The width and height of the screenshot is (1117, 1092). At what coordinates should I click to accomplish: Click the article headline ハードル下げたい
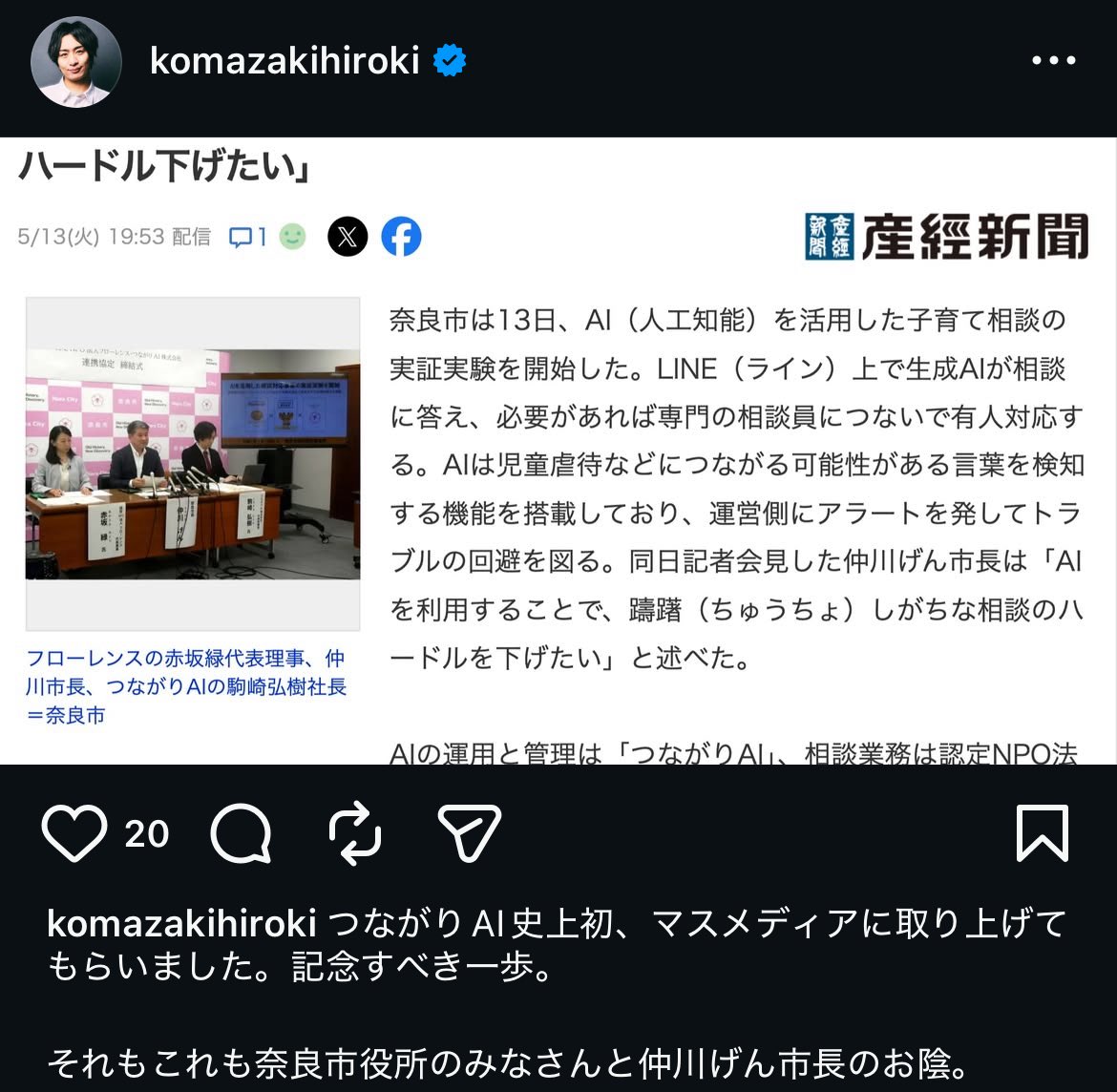click(164, 165)
